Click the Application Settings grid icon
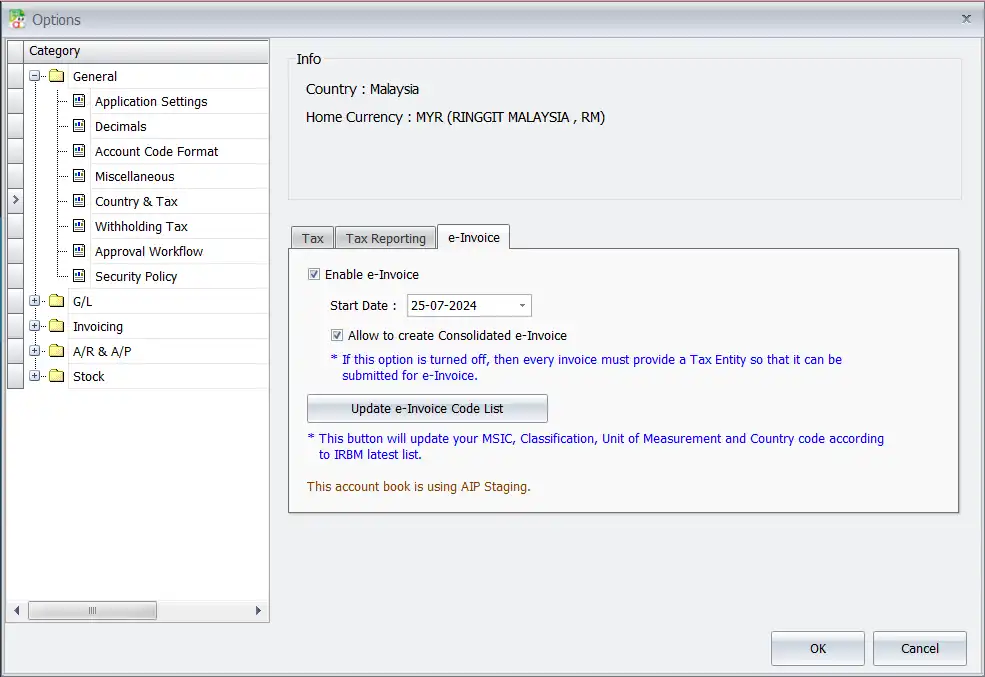This screenshot has height=677, width=985. pos(79,101)
